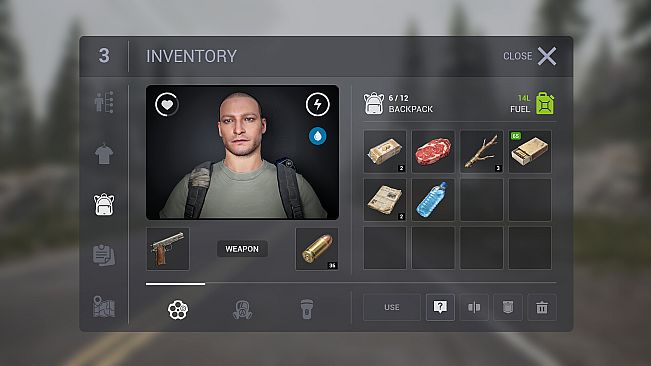Viewport: 651px width, 366px height.
Task: Select the backpack inventory sidebar icon
Action: click(104, 204)
